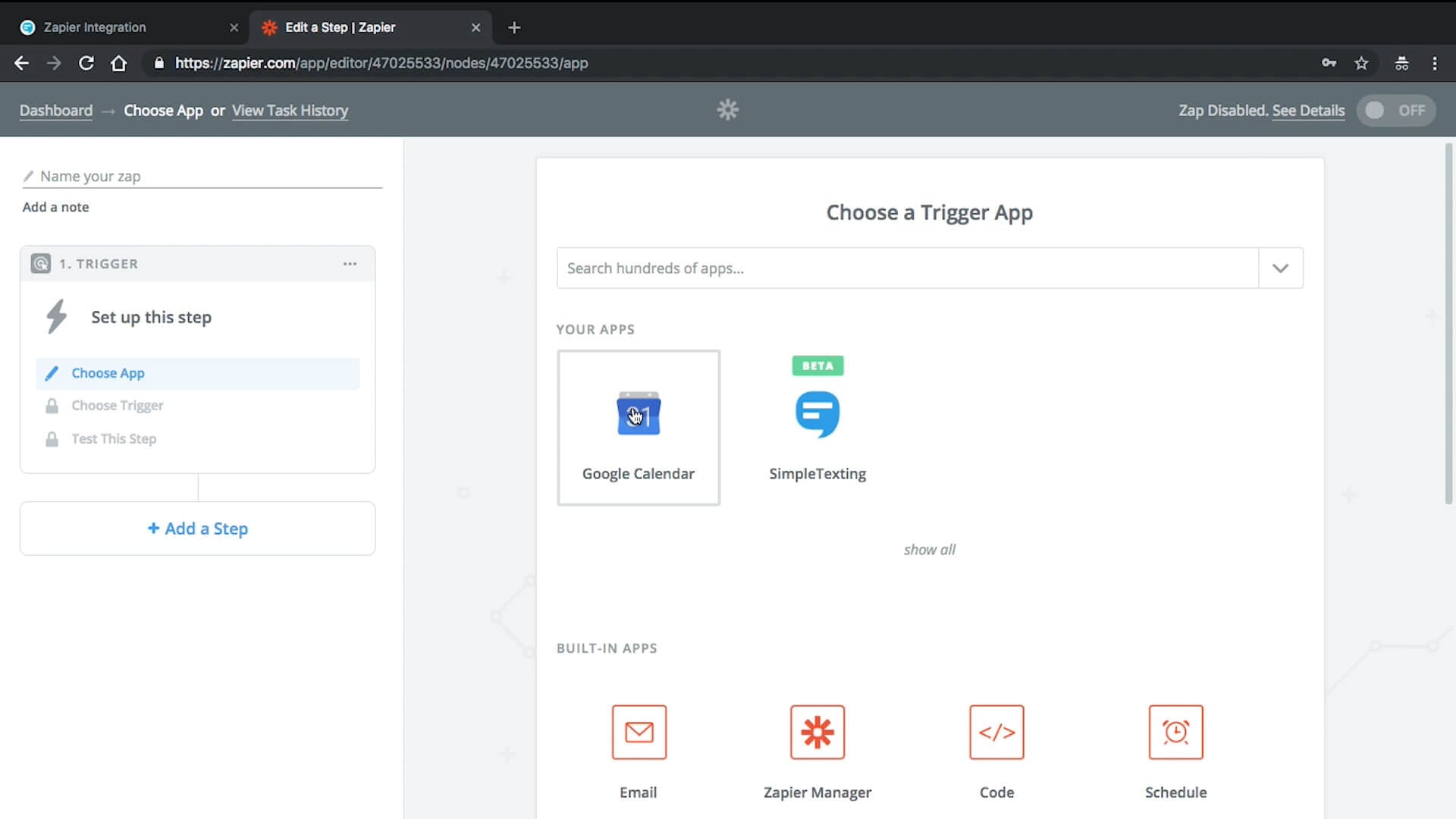The width and height of the screenshot is (1456, 819).
Task: Click the Set up this step heading
Action: pos(152,317)
